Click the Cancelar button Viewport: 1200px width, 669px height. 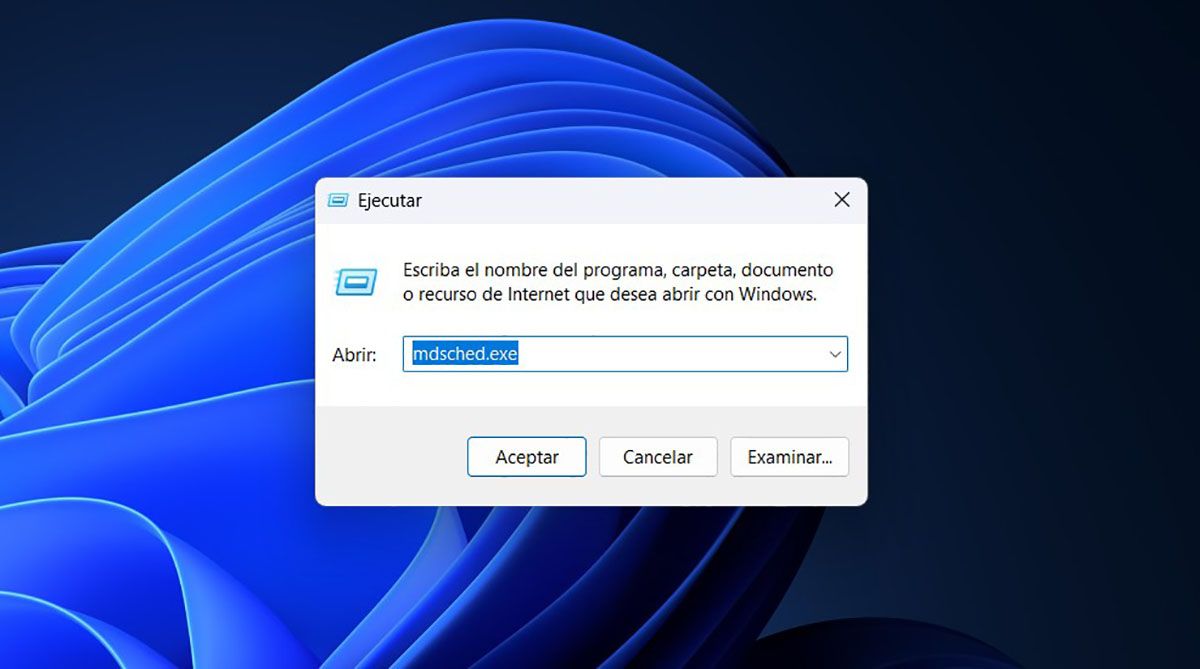658,457
